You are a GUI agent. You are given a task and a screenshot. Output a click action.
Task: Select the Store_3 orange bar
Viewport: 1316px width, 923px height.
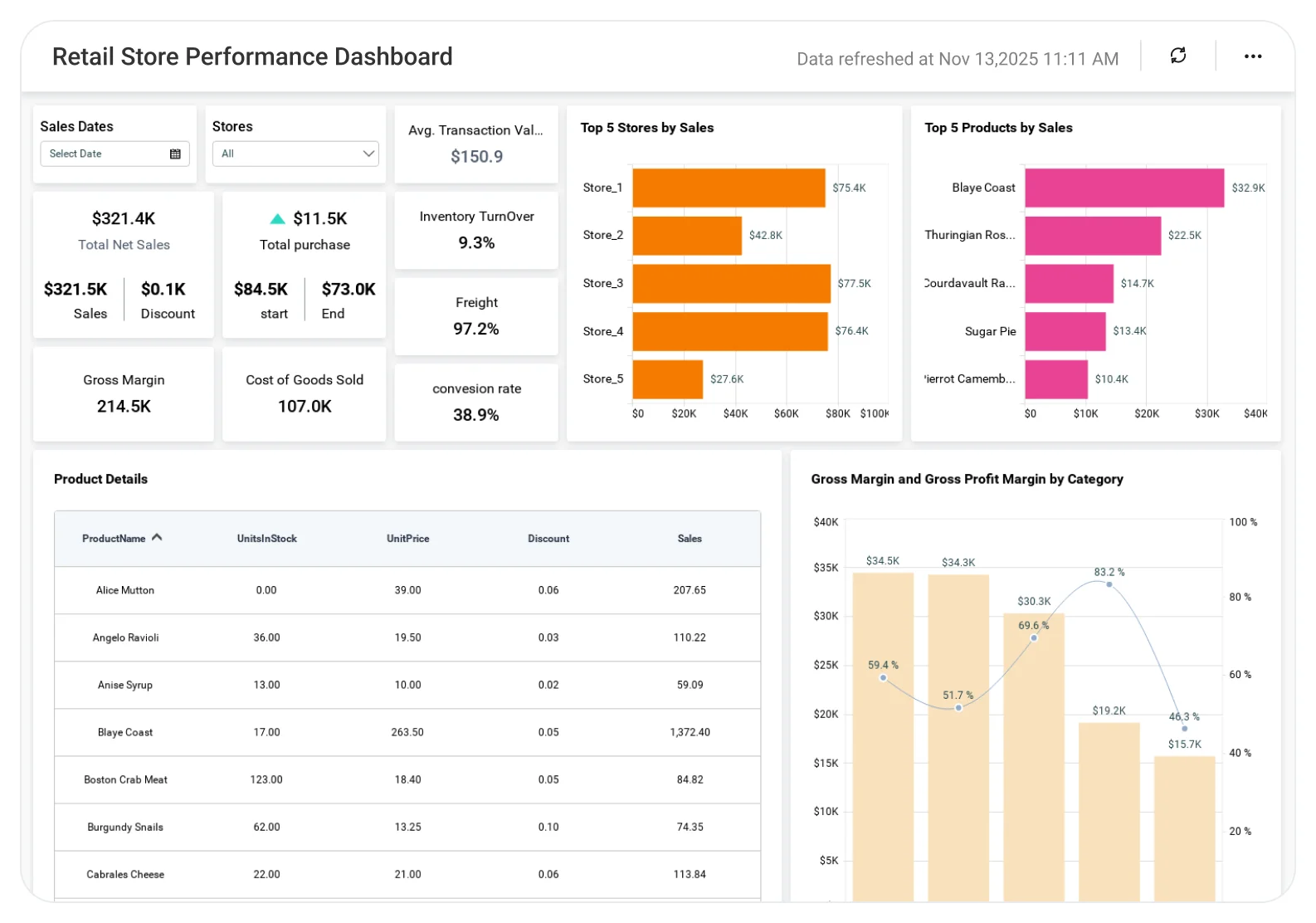730,284
